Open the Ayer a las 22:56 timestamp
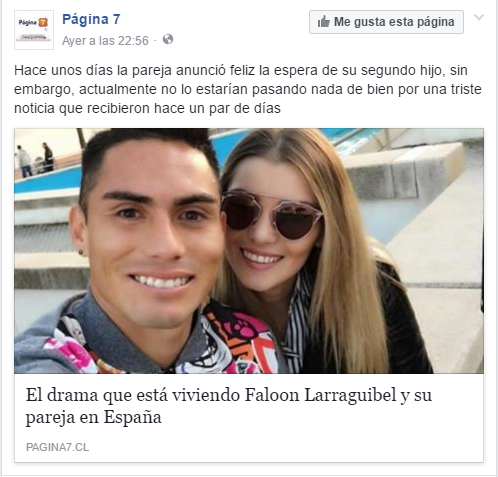 [105, 41]
